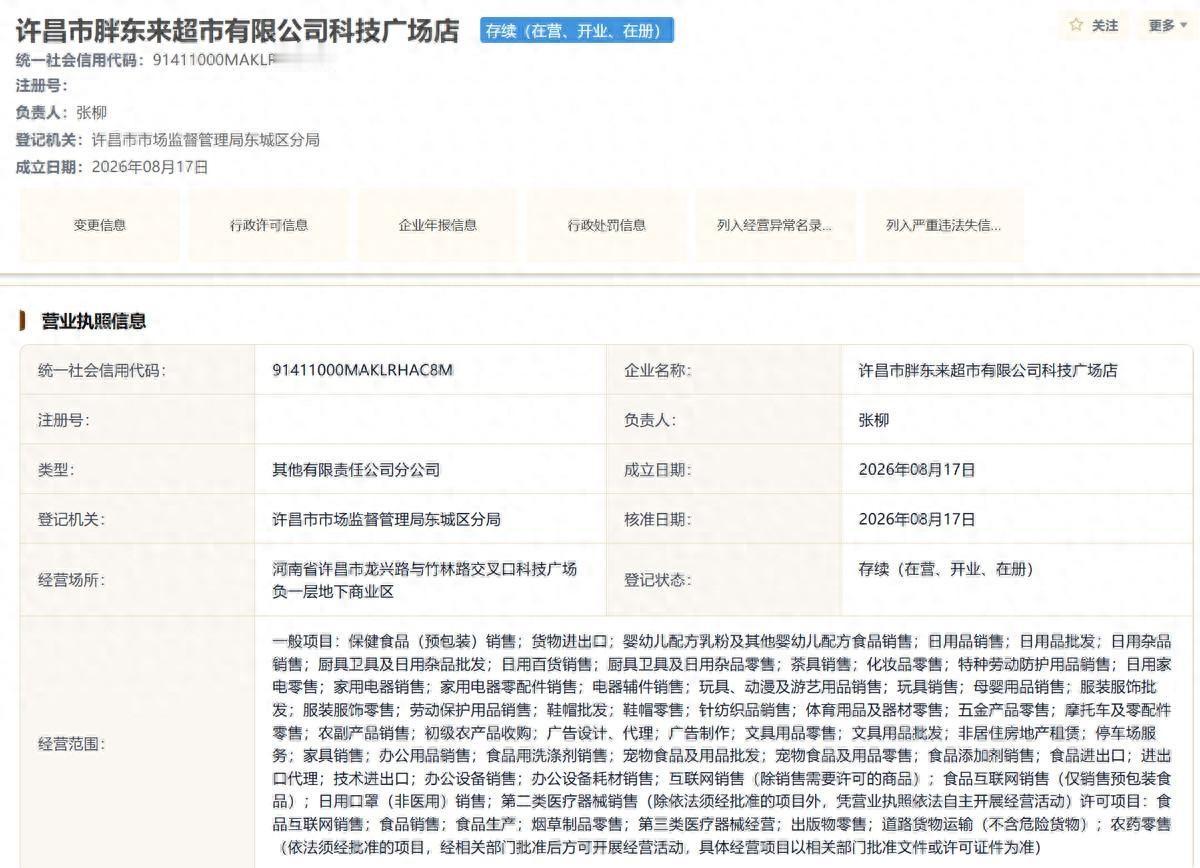The height and width of the screenshot is (868, 1200).
Task: Click 登记状态 value 存续 in table
Action: 946,569
